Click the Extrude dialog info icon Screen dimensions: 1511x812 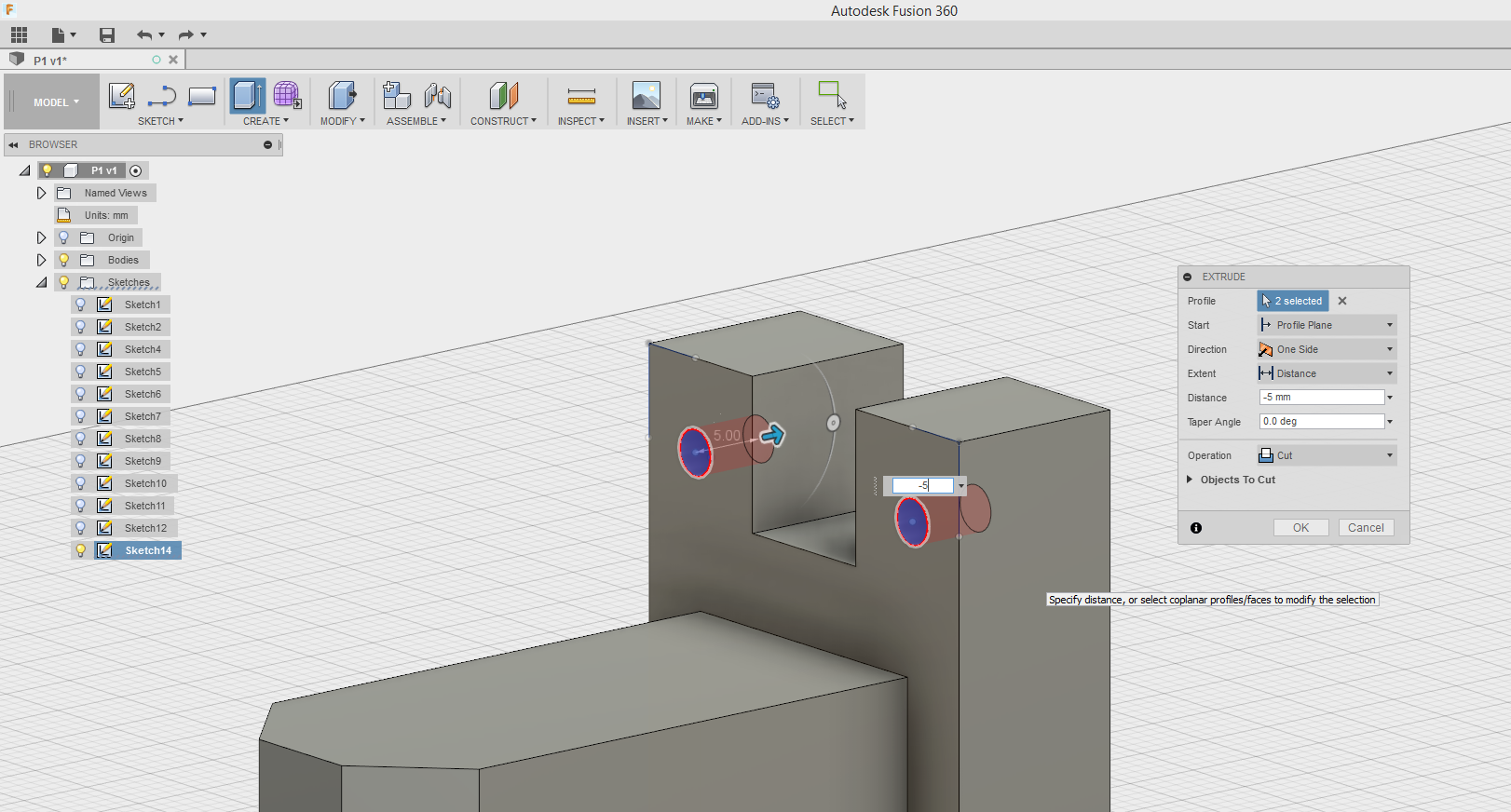pos(1196,528)
